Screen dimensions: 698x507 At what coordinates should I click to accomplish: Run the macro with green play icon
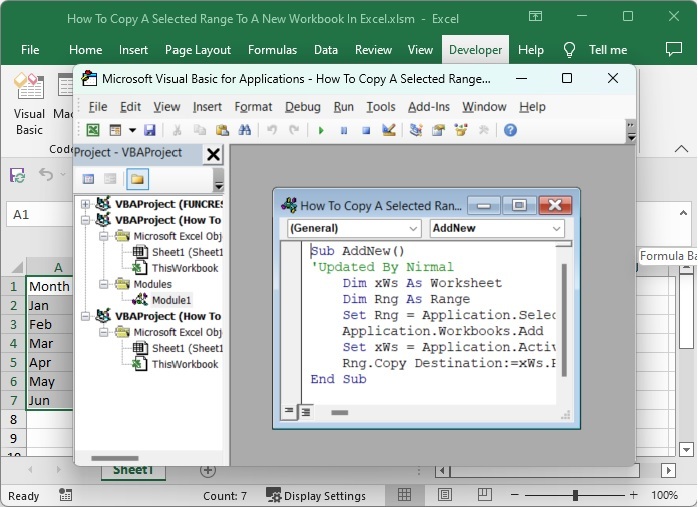[321, 130]
